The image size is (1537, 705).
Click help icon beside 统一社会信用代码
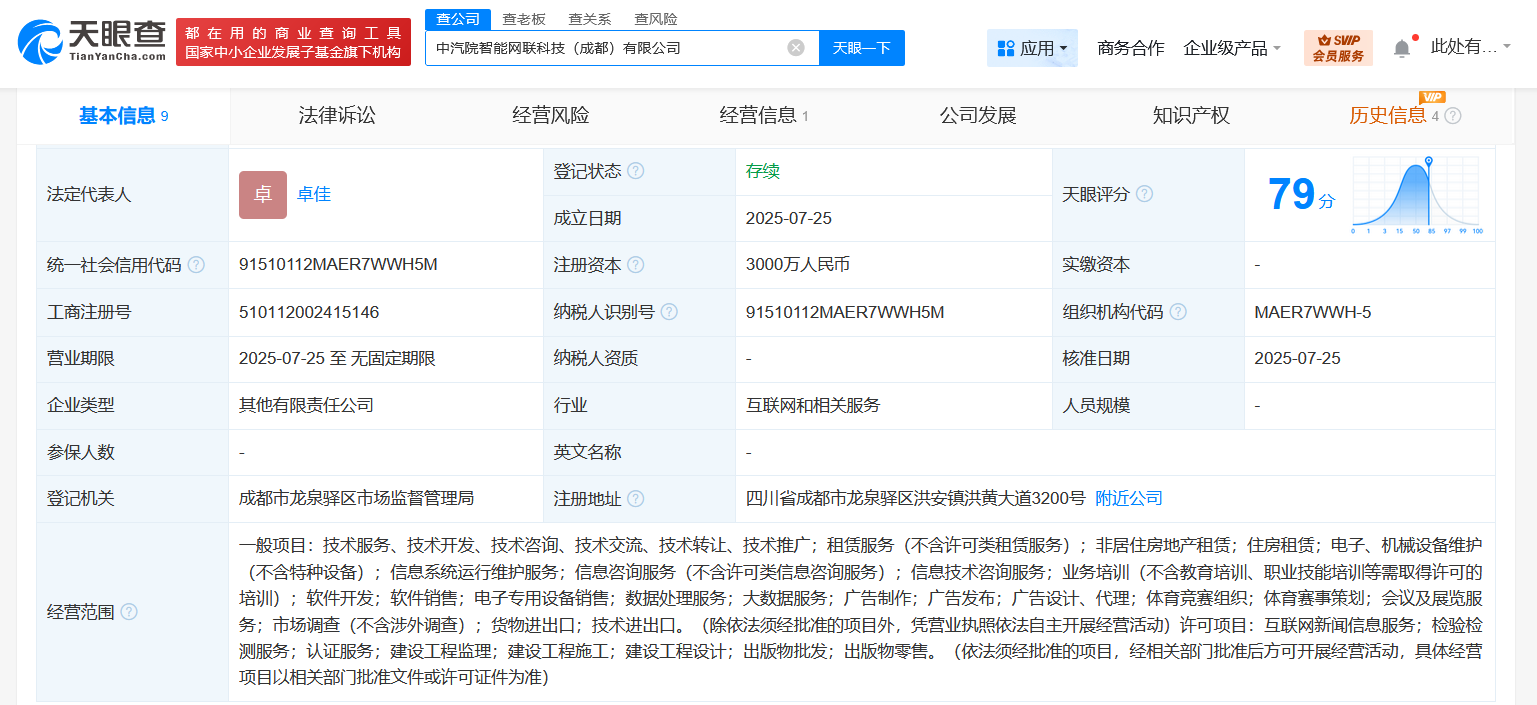pos(196,265)
